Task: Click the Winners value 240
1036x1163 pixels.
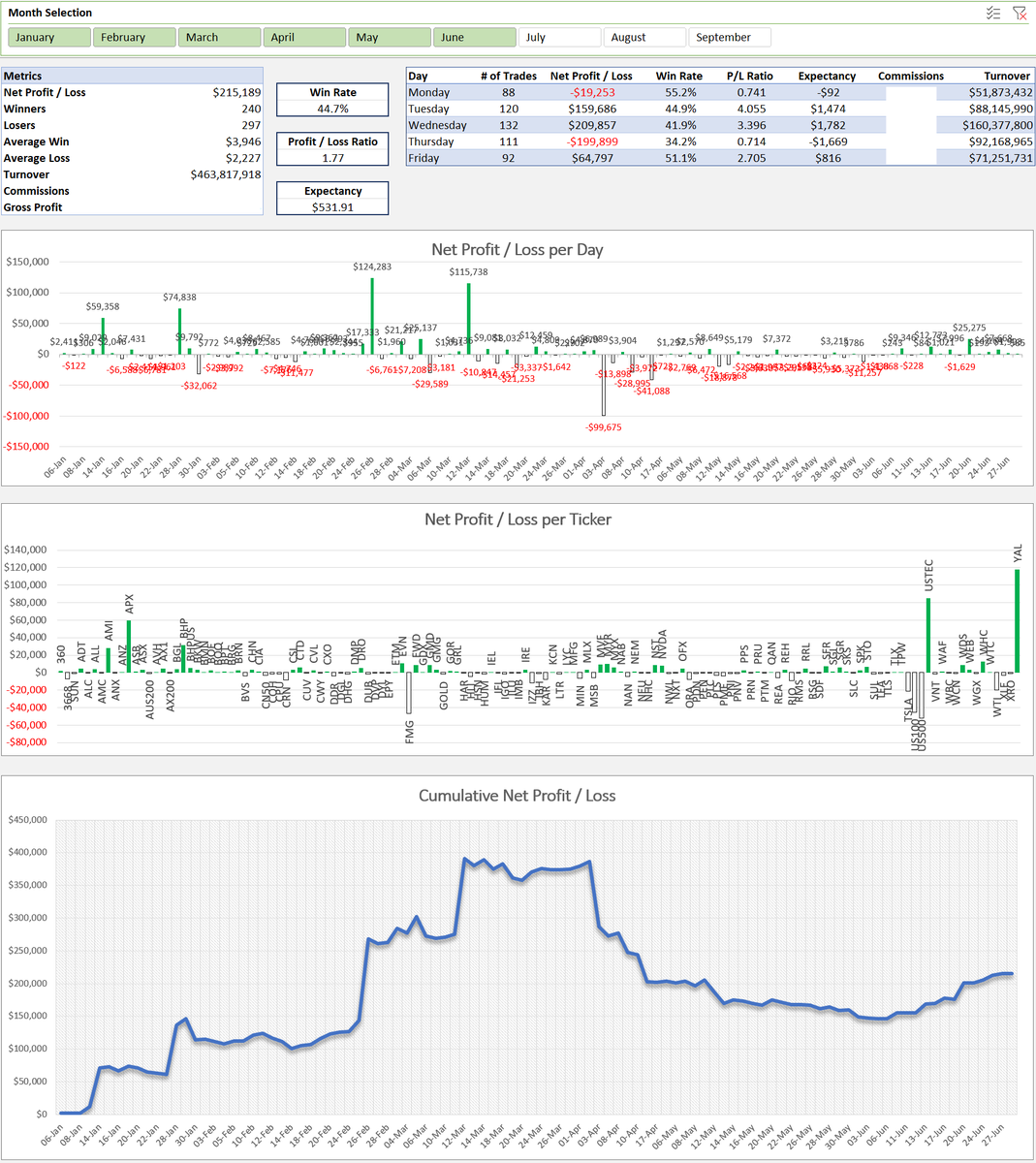Action: pos(251,109)
